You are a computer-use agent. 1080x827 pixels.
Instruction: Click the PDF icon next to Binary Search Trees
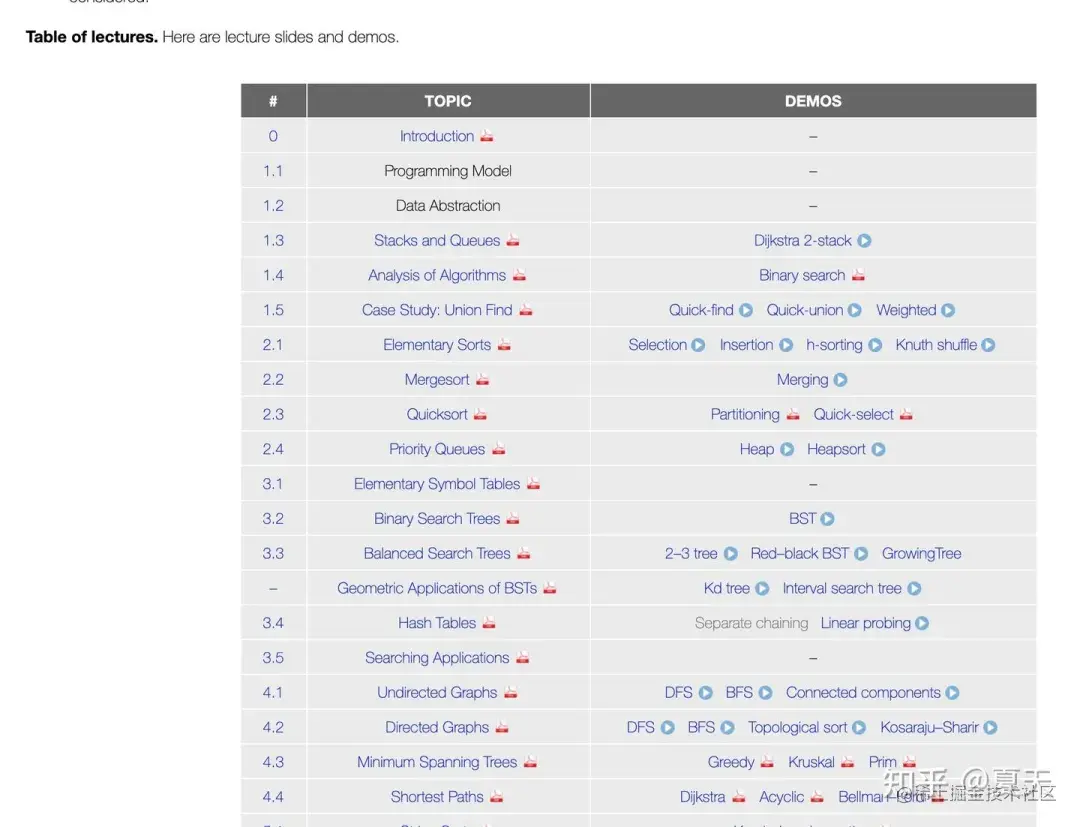point(513,518)
